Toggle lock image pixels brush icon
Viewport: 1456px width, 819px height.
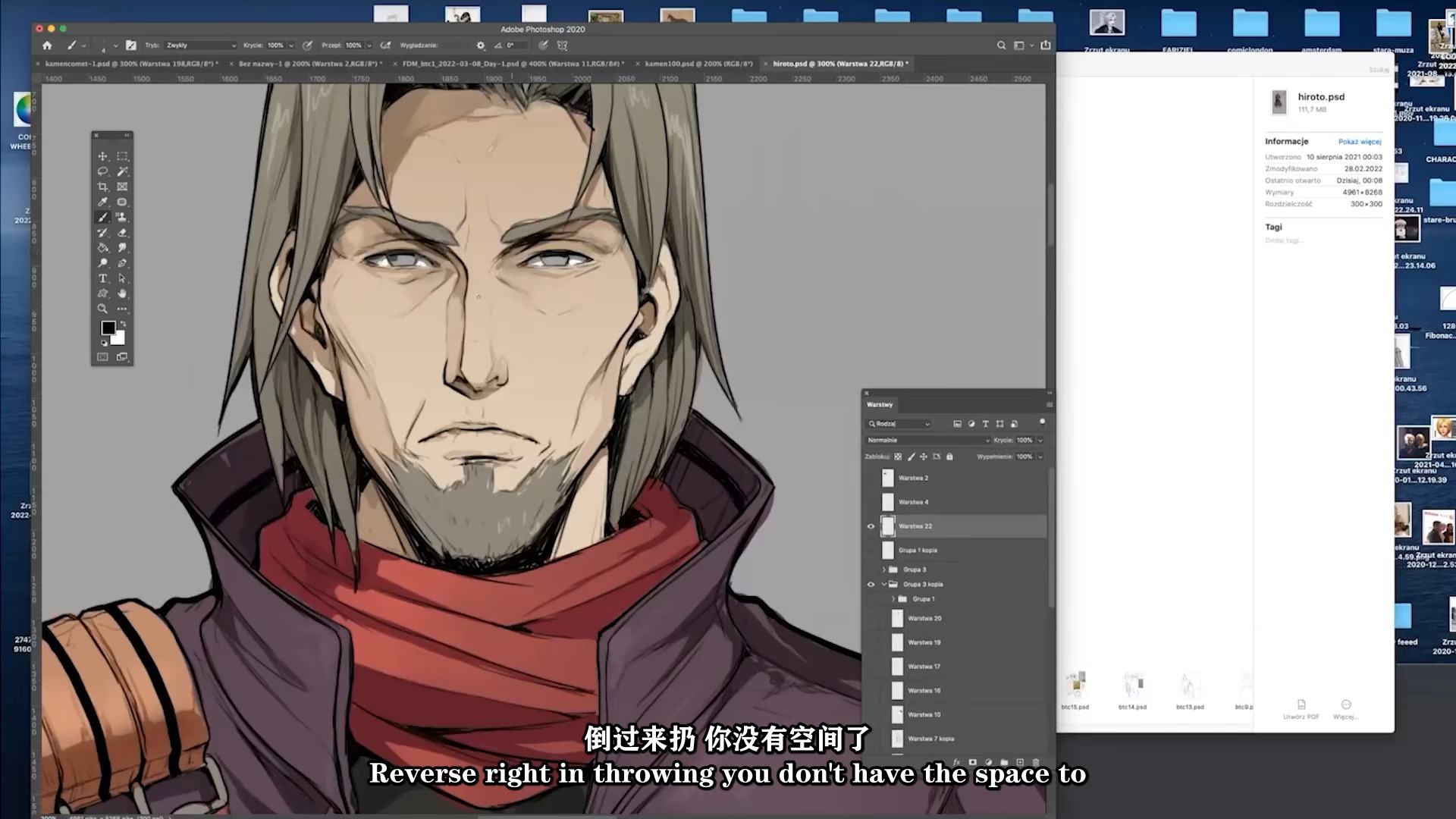click(x=911, y=457)
